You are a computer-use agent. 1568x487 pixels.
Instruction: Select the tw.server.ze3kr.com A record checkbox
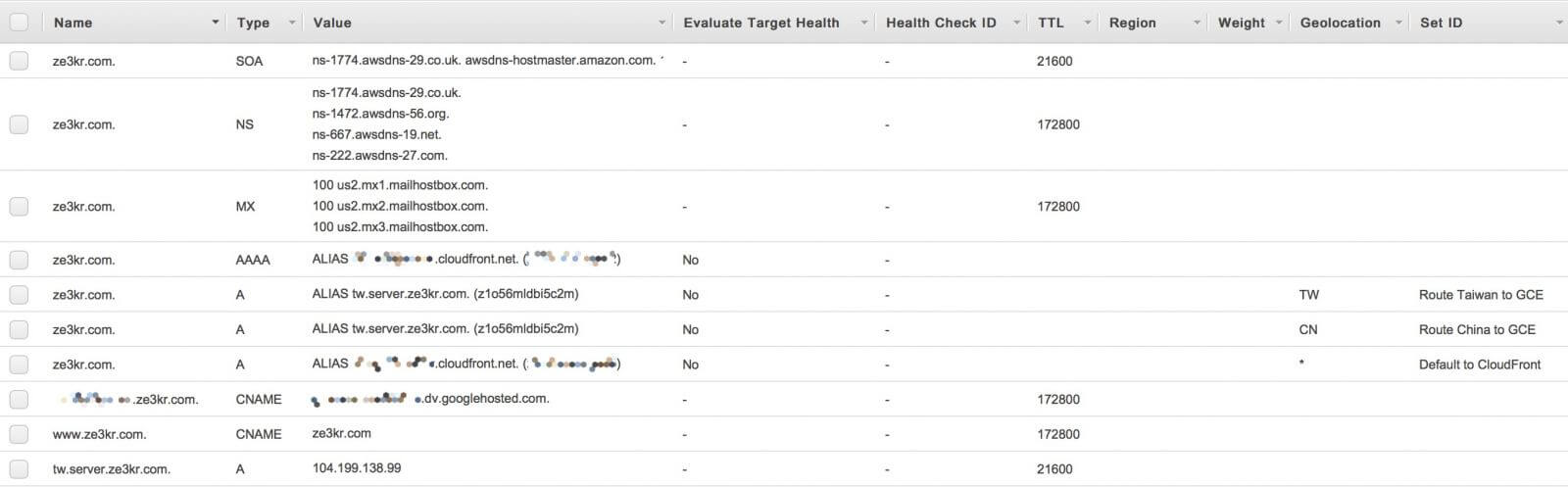coord(19,468)
